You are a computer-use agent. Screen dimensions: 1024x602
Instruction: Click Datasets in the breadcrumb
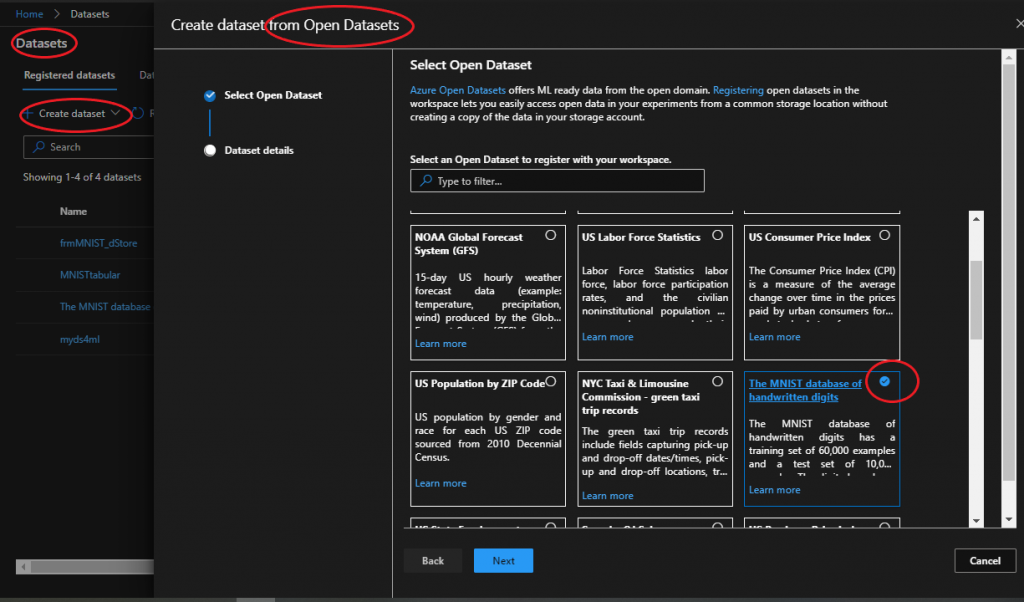(89, 14)
